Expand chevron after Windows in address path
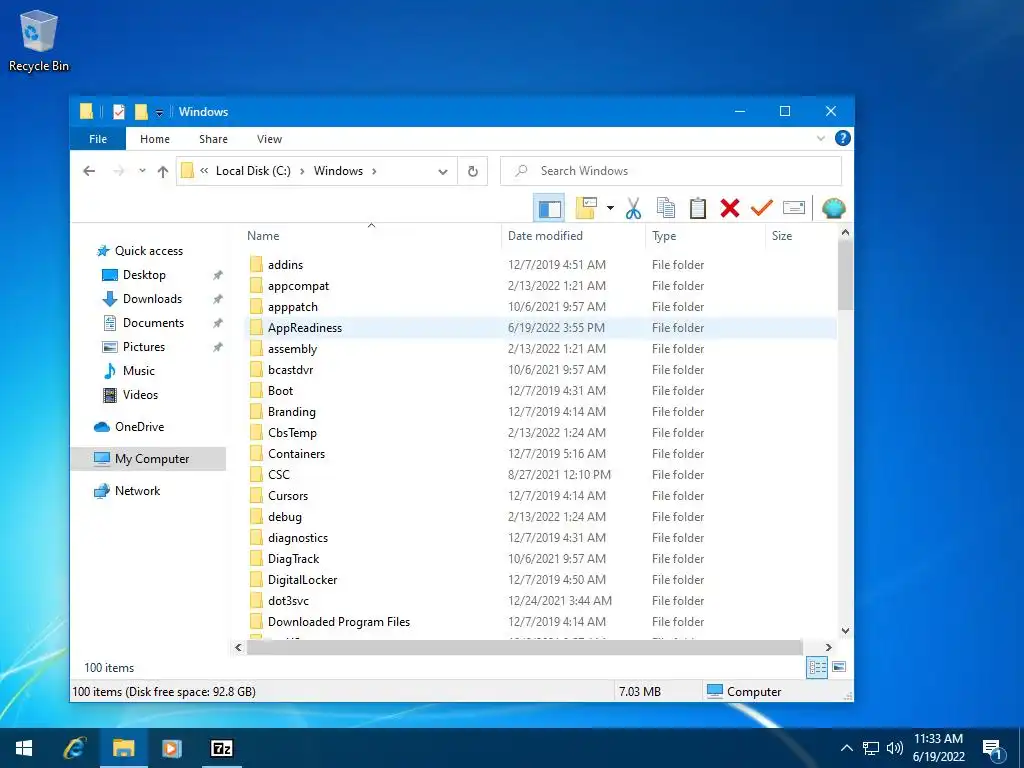The width and height of the screenshot is (1024, 768). pyautogui.click(x=374, y=171)
